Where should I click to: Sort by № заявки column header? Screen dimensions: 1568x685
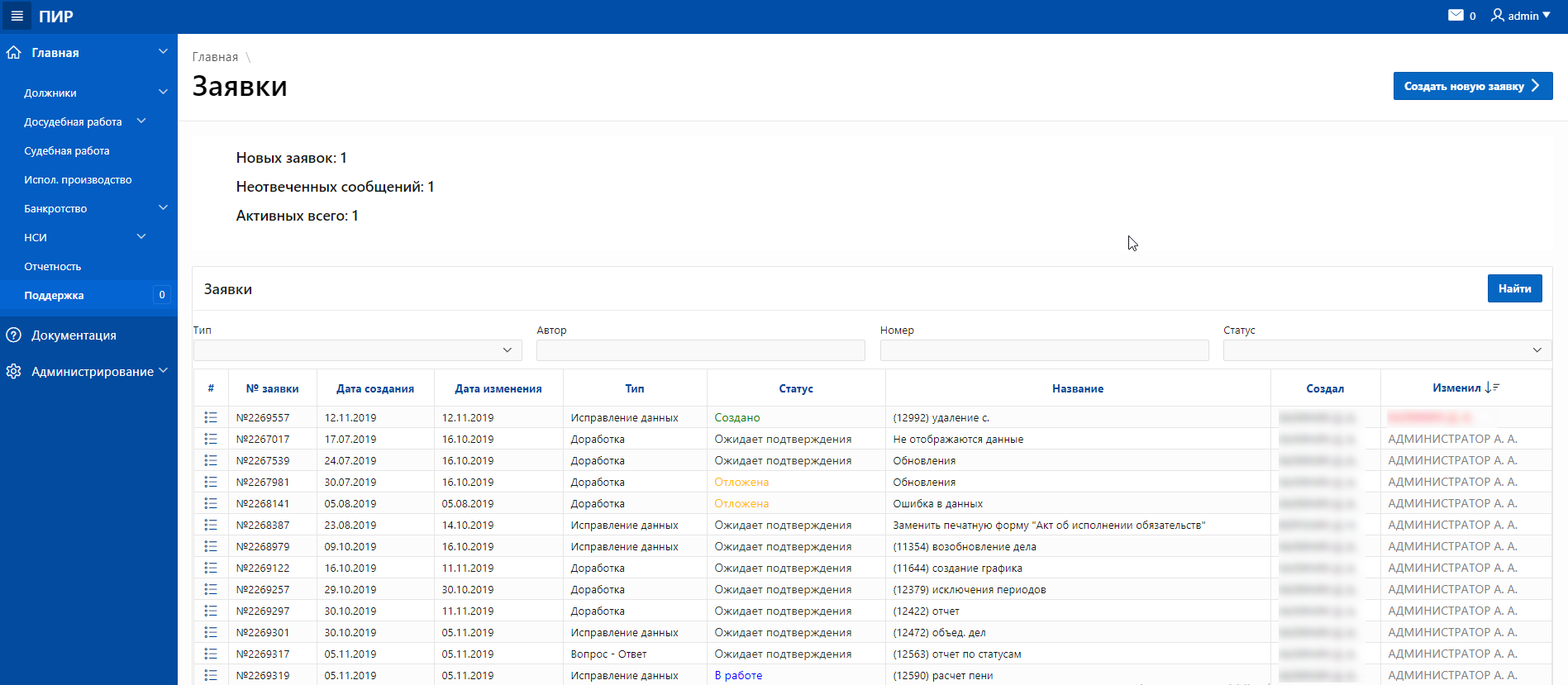coord(272,388)
